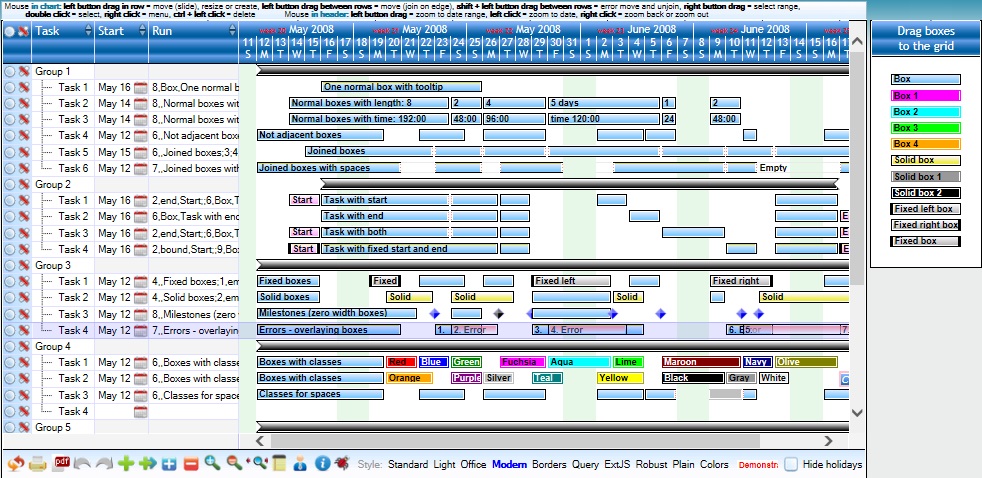
Task: Click the sort arrows in the Task column header
Action: pyautogui.click(x=88, y=30)
